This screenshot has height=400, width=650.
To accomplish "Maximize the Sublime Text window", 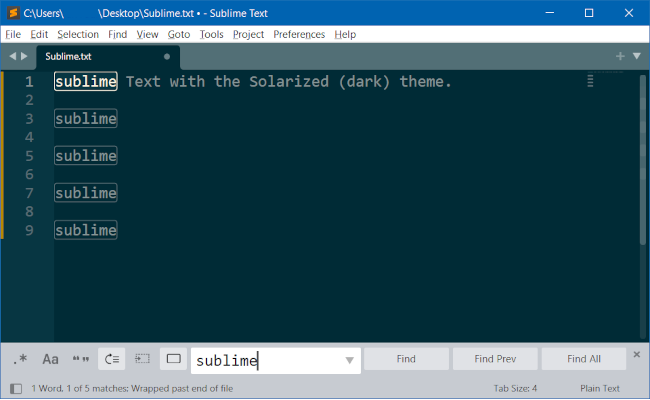I will click(x=589, y=13).
